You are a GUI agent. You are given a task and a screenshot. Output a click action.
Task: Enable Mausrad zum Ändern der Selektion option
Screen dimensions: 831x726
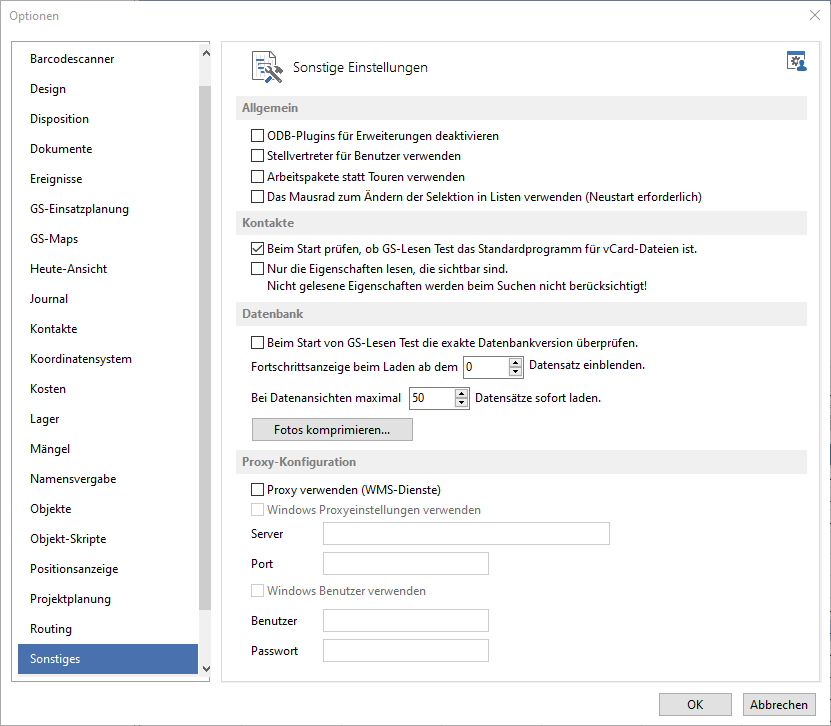click(x=257, y=197)
